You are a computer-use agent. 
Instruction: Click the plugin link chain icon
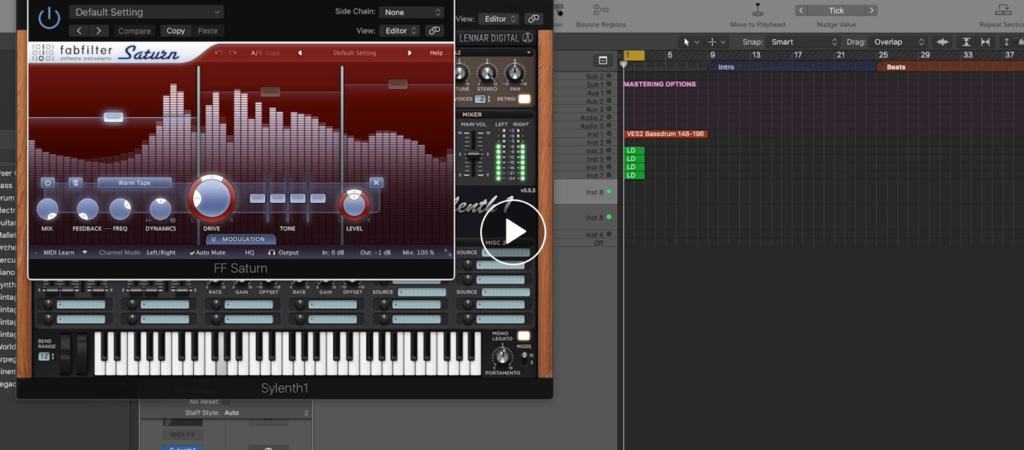point(434,31)
